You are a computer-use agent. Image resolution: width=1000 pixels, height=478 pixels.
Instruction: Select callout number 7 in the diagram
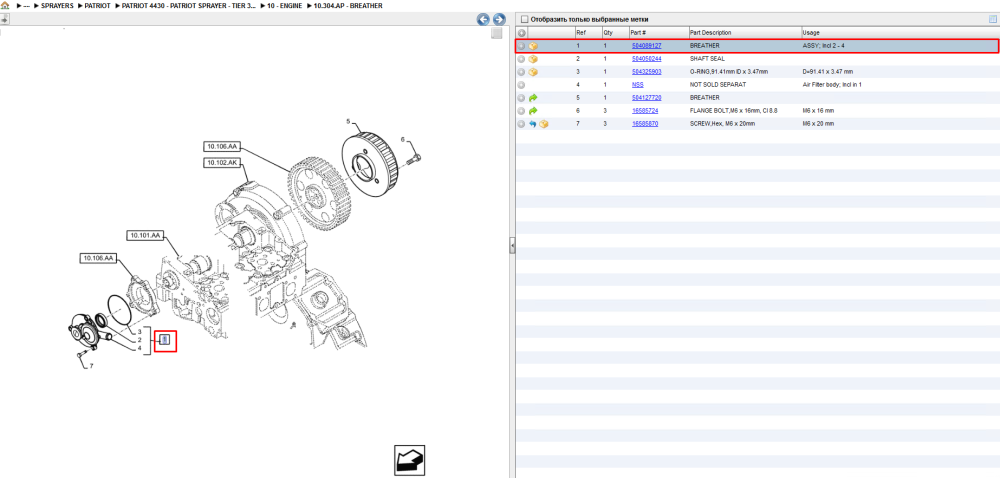point(91,366)
